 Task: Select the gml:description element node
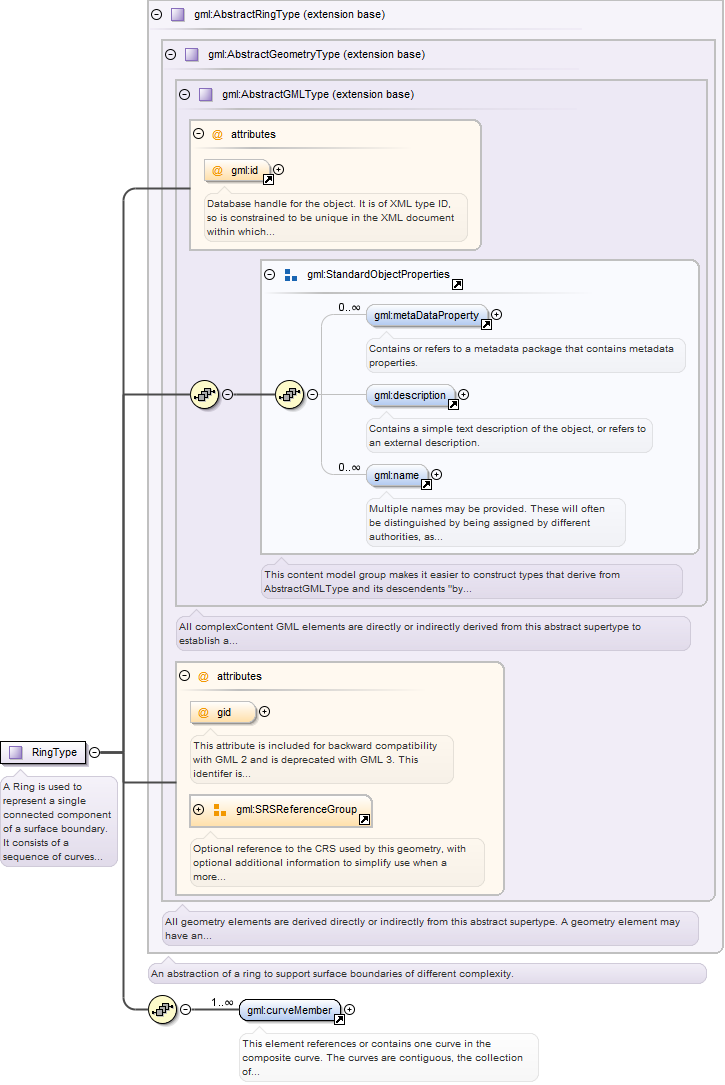[x=411, y=395]
